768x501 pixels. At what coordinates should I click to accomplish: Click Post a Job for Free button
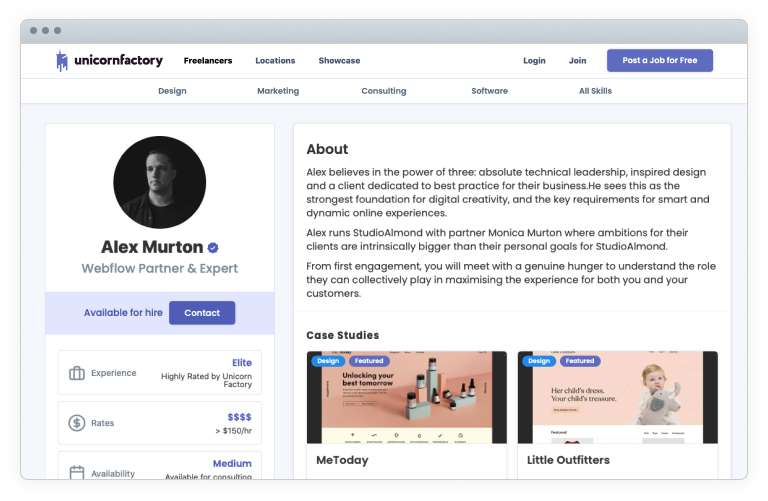(660, 60)
